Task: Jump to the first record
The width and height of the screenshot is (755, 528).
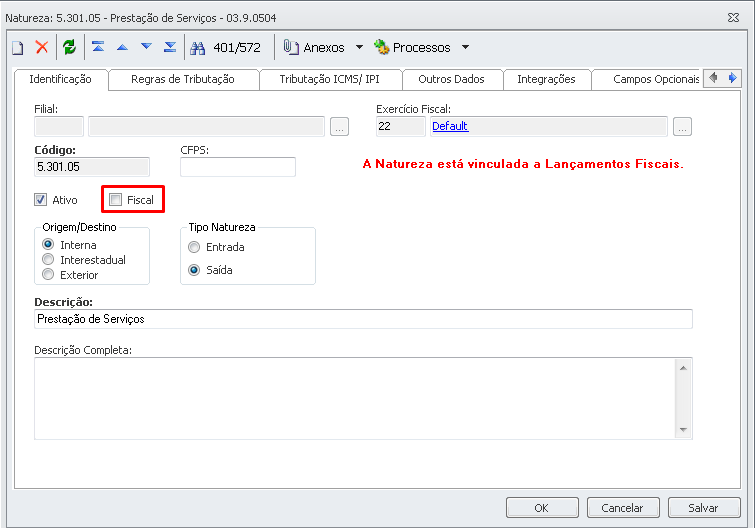Action: 98,47
